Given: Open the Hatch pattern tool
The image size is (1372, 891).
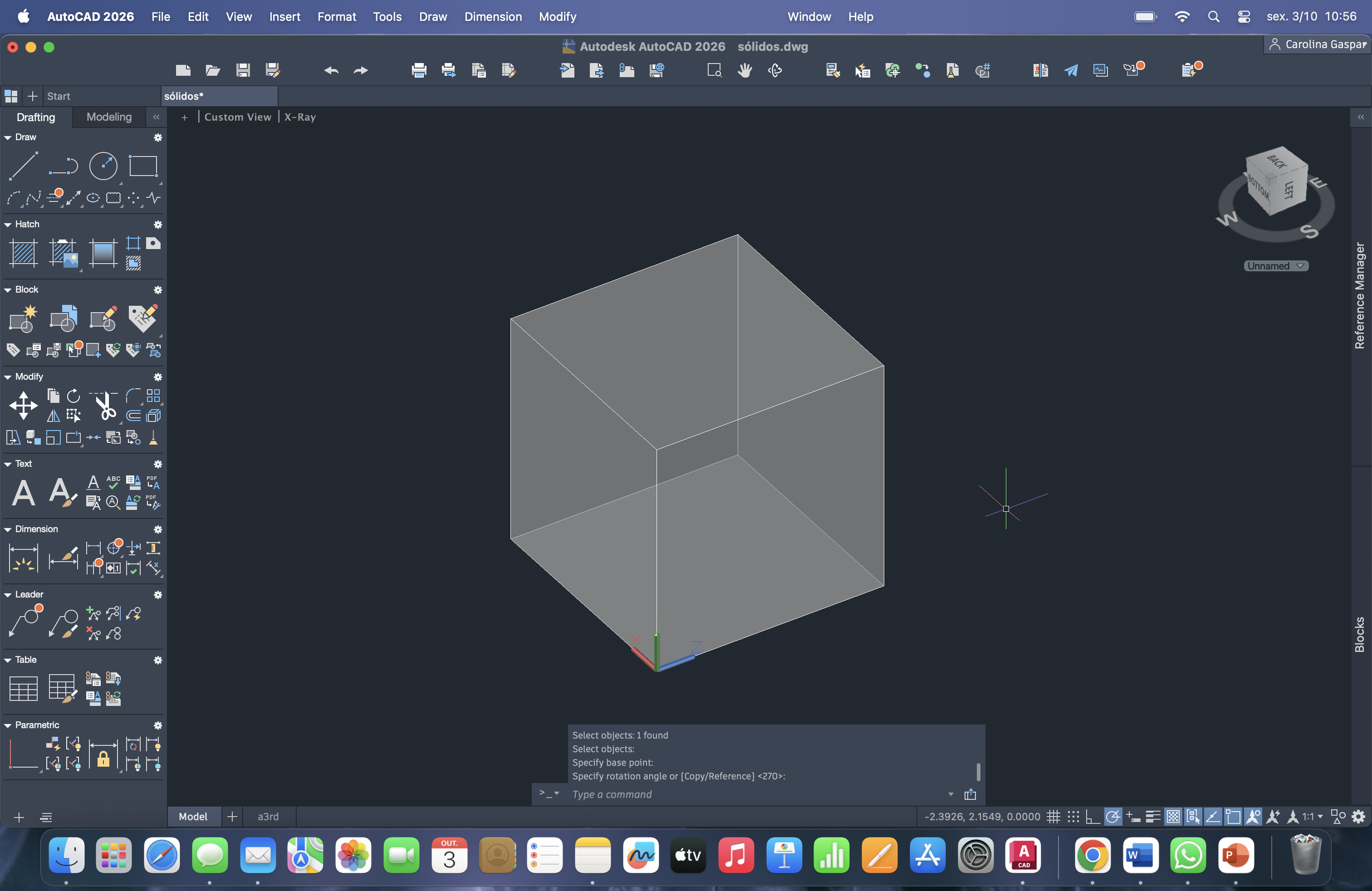Looking at the screenshot, I should point(23,253).
